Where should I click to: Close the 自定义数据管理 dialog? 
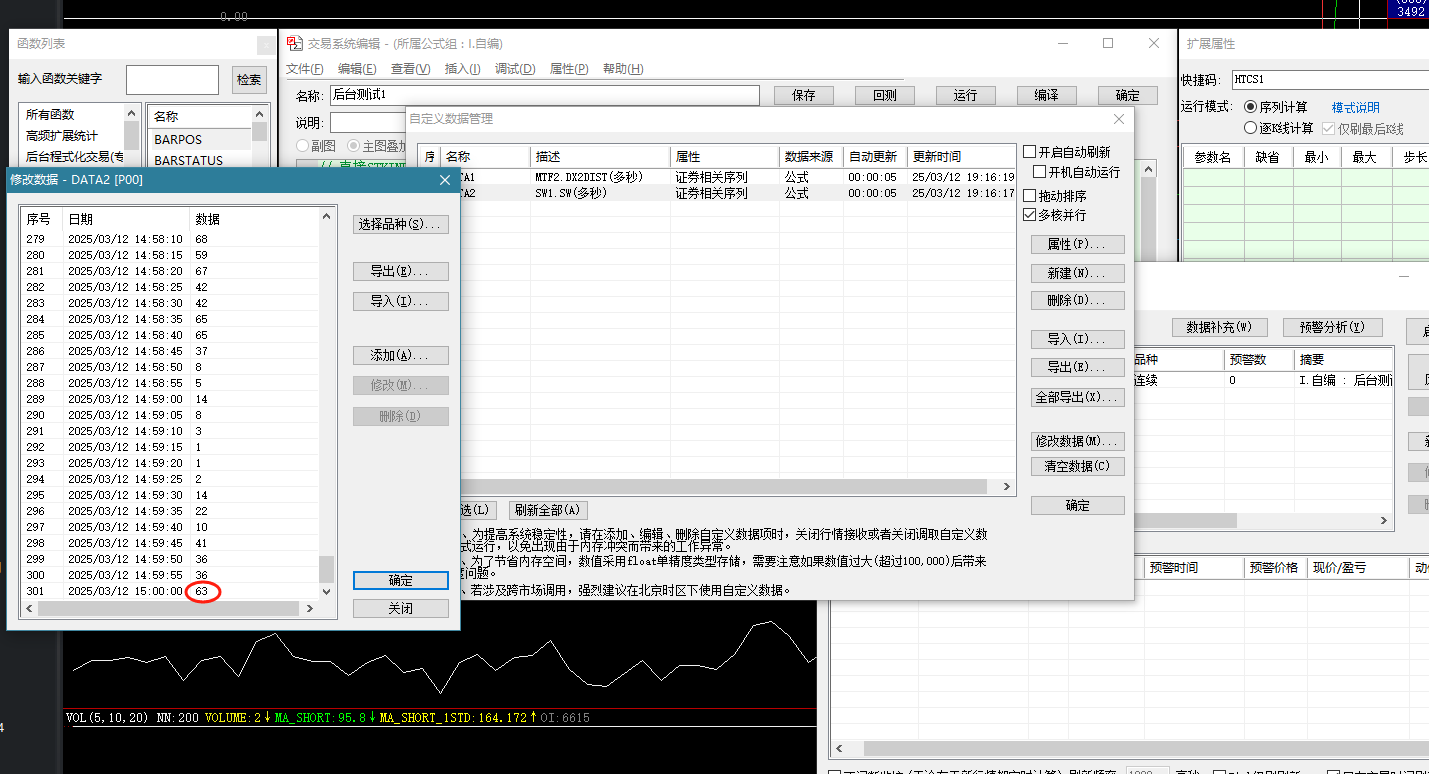click(x=1119, y=119)
